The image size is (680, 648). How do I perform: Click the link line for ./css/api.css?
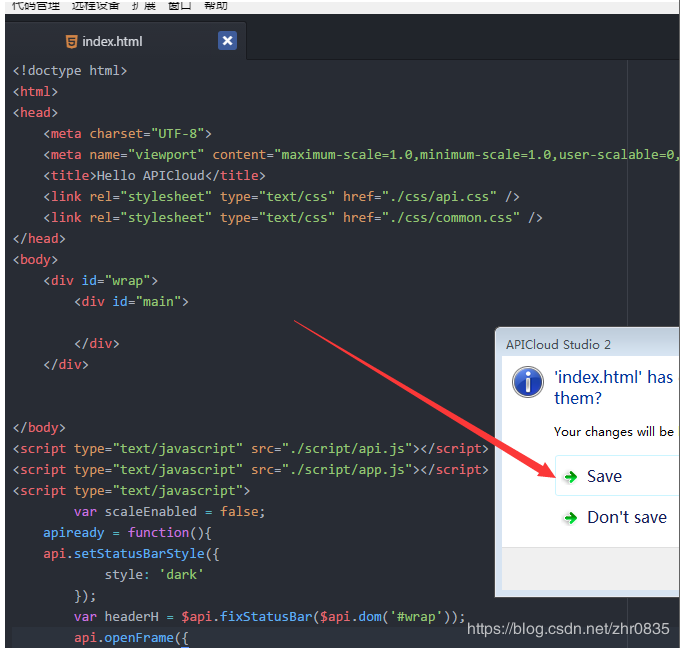[x=281, y=196]
